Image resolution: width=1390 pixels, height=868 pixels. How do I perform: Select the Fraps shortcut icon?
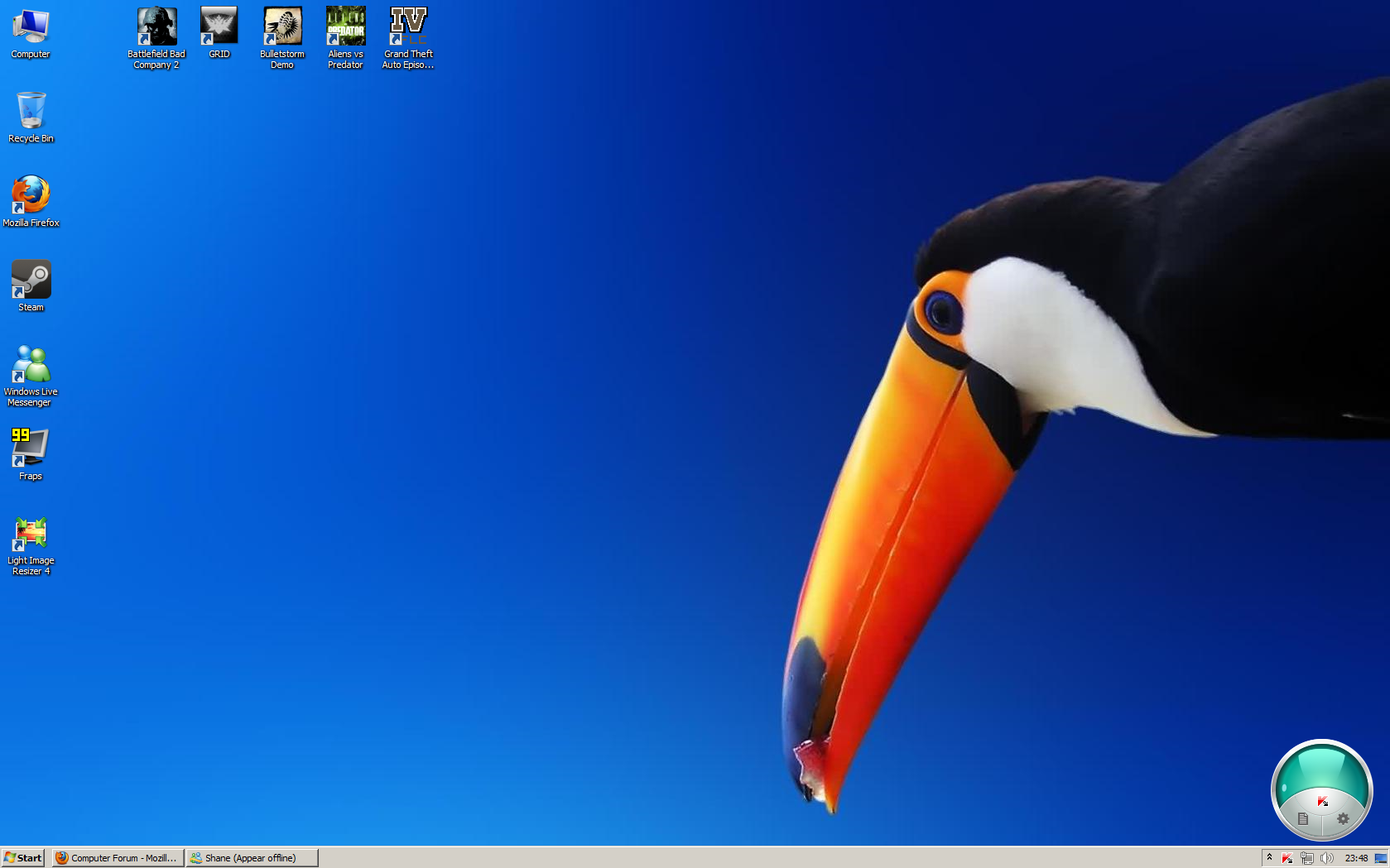point(31,454)
